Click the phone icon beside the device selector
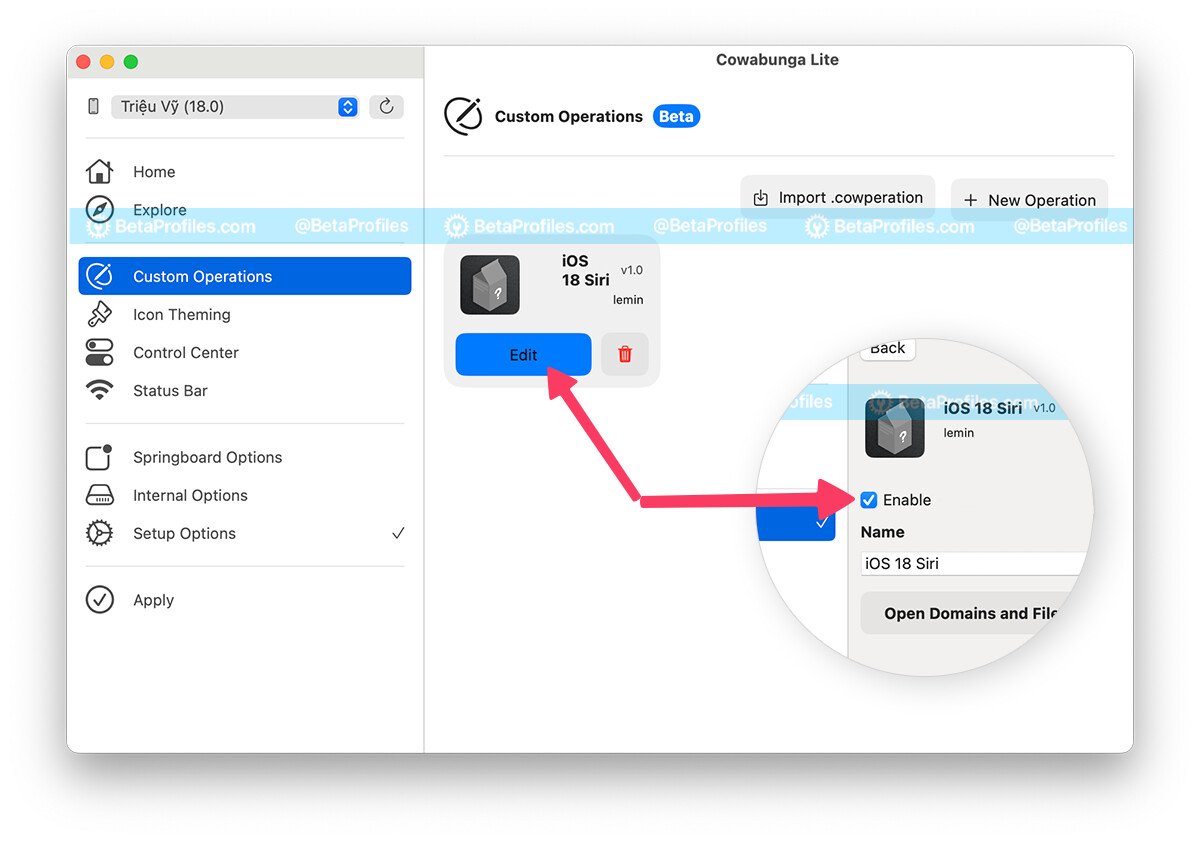This screenshot has width=1200, height=841. click(94, 107)
